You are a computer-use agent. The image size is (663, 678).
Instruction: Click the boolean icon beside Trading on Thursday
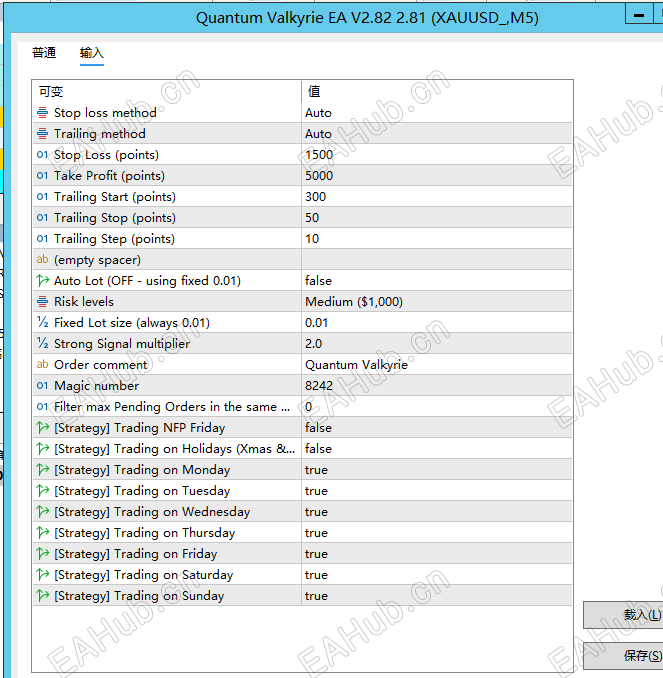(x=42, y=533)
